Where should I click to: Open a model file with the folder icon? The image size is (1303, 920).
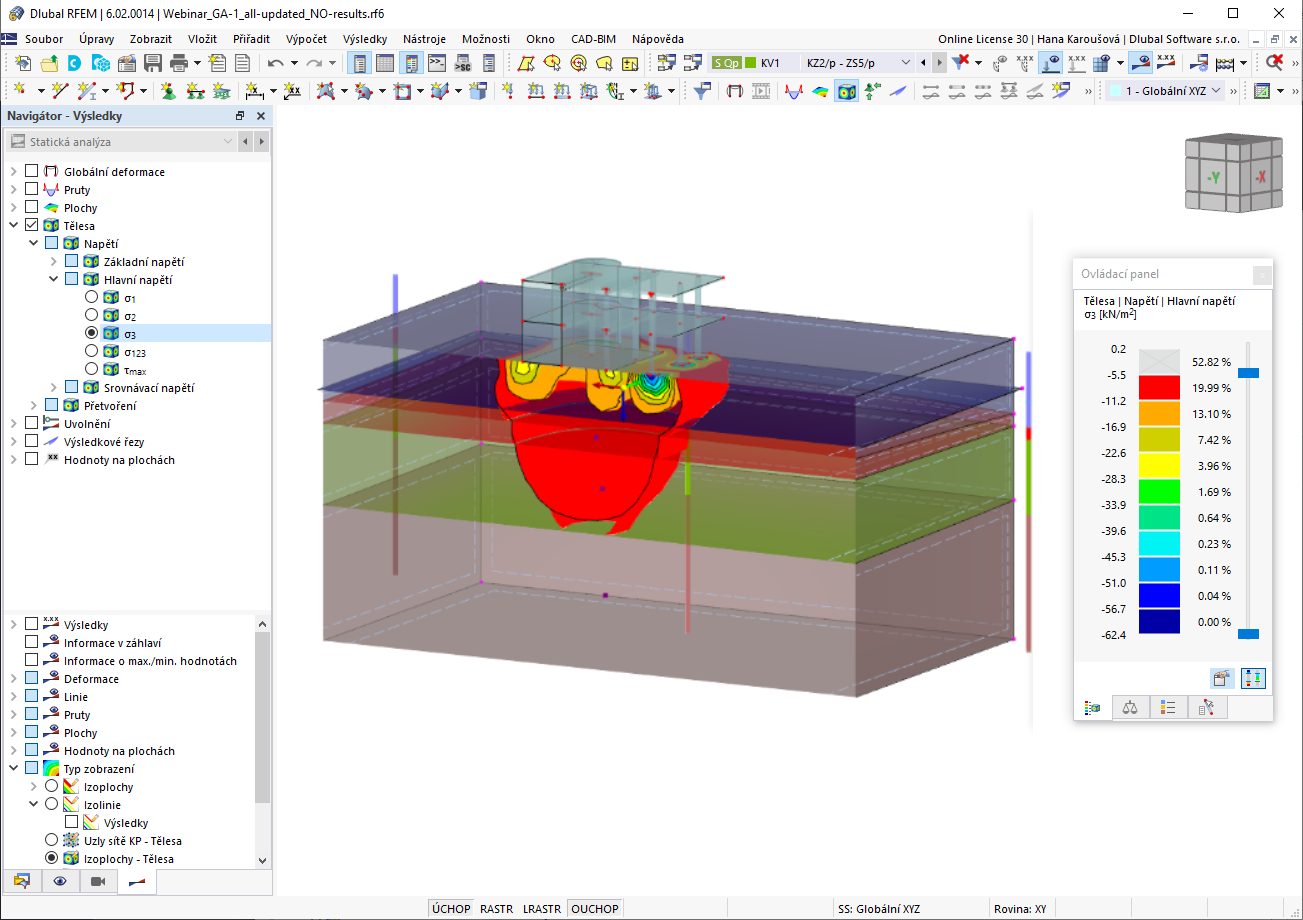[49, 63]
